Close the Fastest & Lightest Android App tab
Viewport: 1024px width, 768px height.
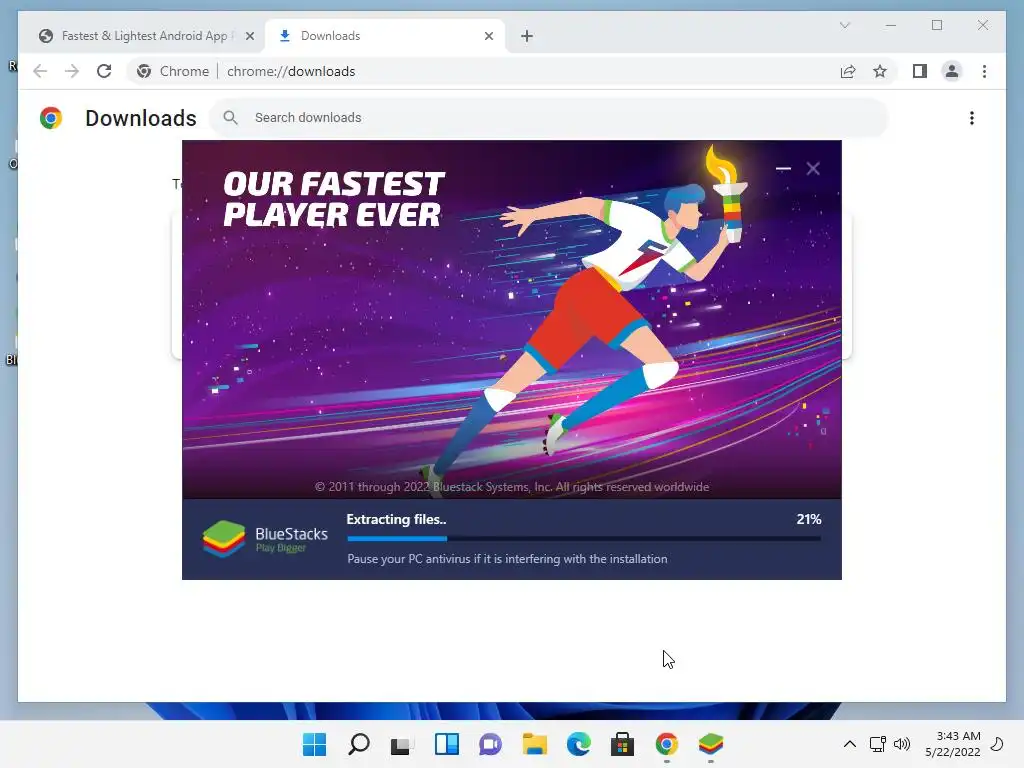(249, 36)
